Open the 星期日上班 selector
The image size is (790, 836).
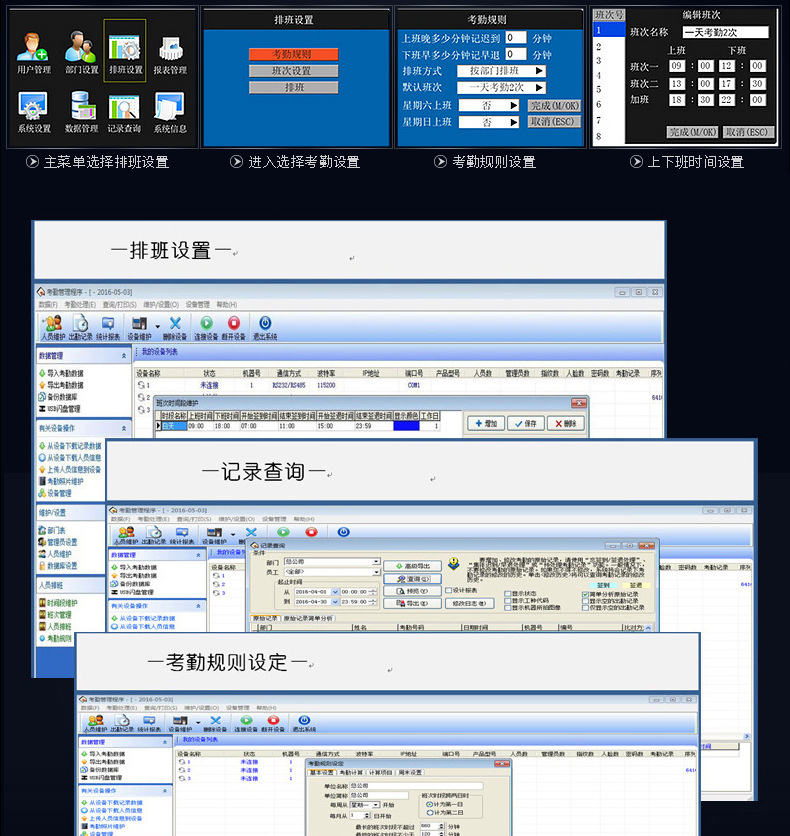click(x=489, y=122)
